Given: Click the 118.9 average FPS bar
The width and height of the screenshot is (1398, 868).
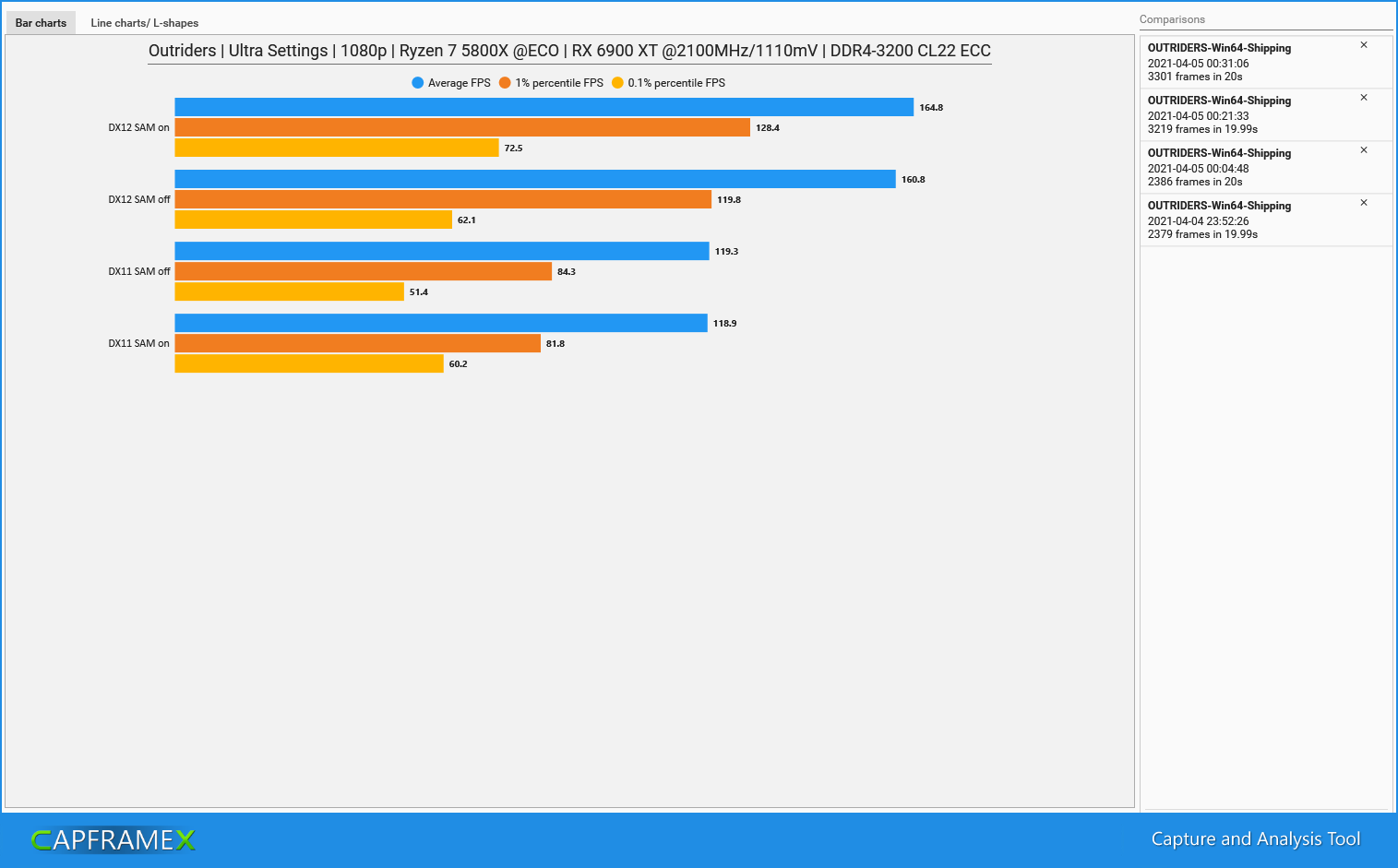Looking at the screenshot, I should 441,324.
